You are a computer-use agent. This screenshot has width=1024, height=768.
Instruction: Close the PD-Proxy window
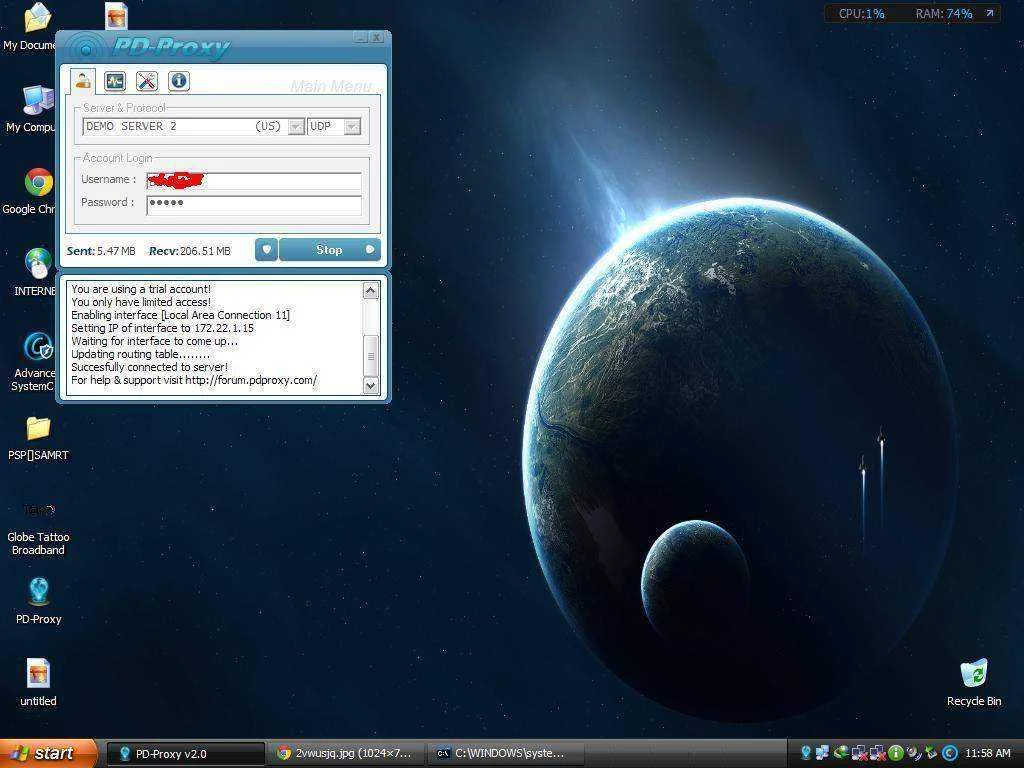point(377,37)
